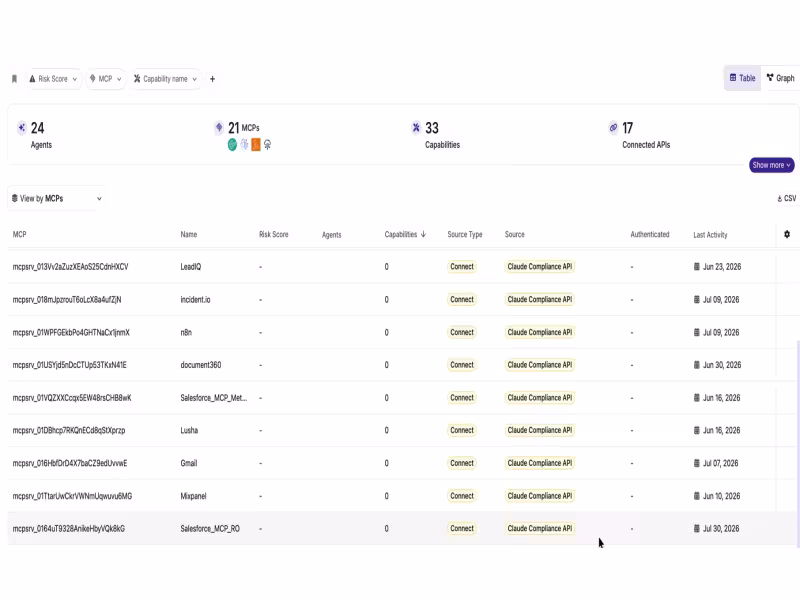Click Claude Compliance API badge for n8n
Screen dimensions: 800x600
(540, 332)
